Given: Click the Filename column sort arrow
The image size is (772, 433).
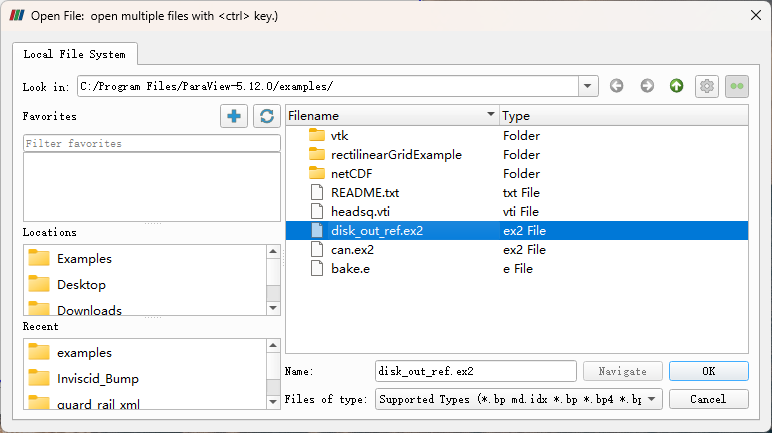Looking at the screenshot, I should pos(490,116).
